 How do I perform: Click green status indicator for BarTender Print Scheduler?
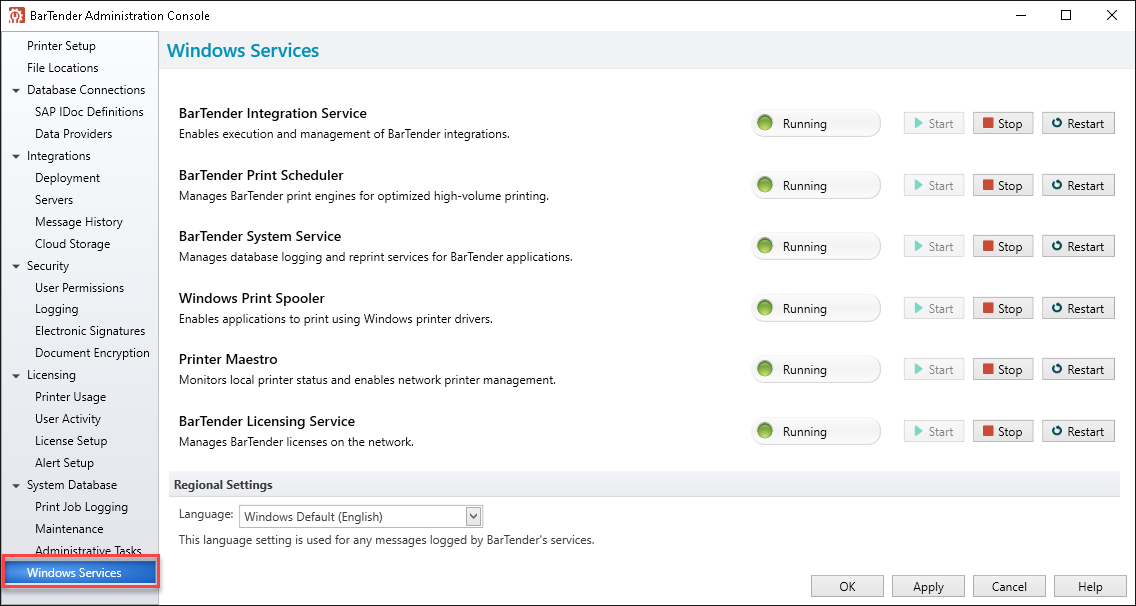(x=765, y=186)
